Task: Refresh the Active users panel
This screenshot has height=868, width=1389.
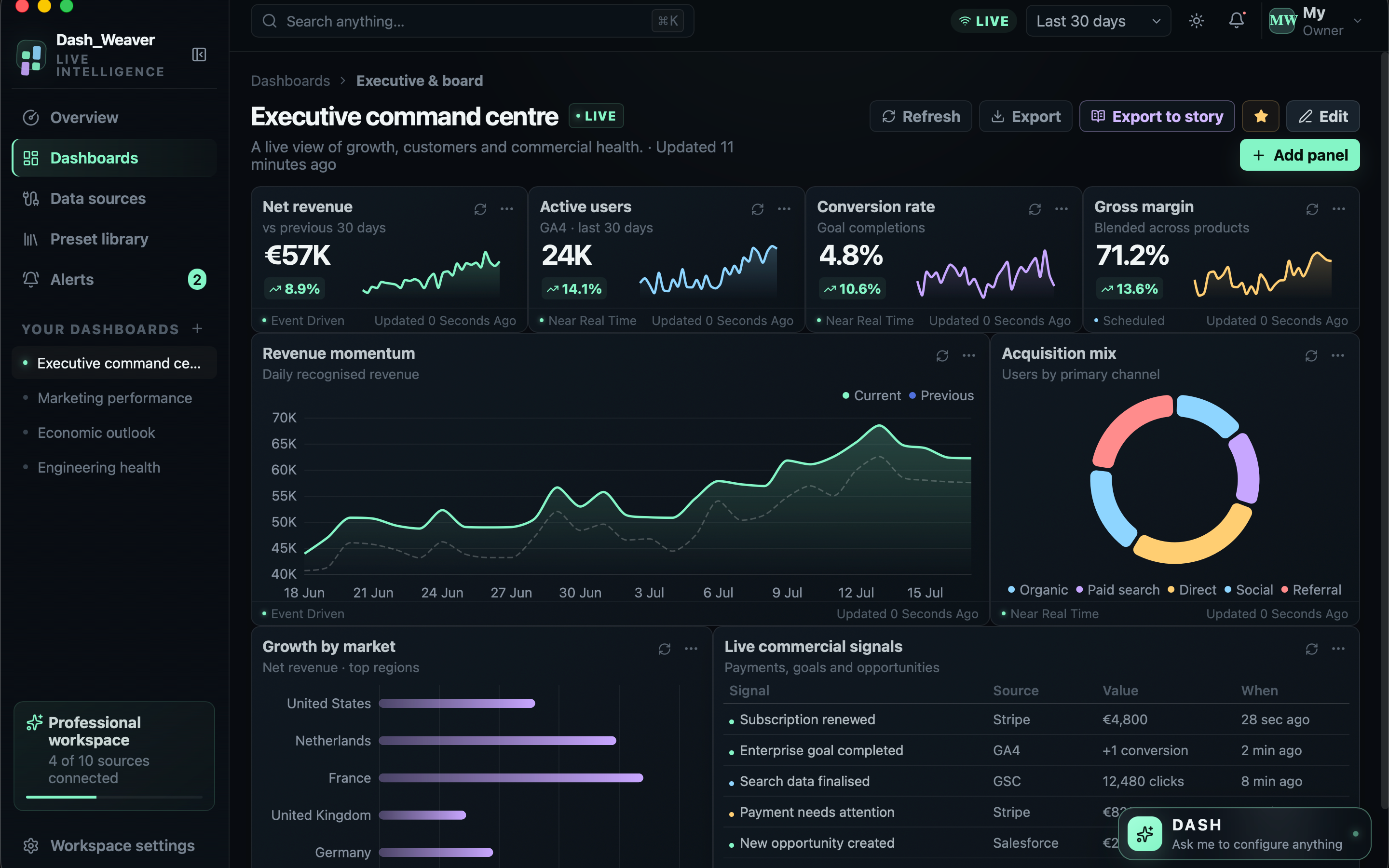Action: (758, 209)
